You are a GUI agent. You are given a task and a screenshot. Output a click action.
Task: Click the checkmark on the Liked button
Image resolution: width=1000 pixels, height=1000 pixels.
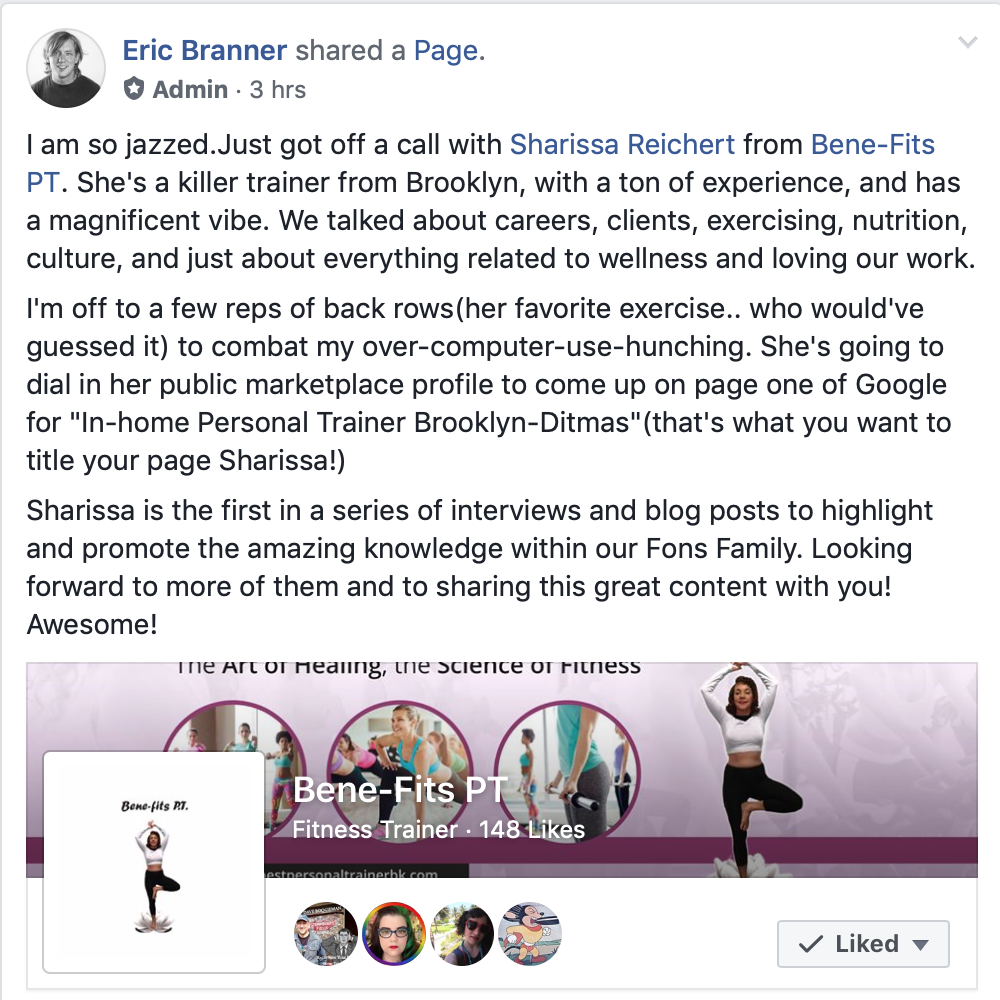coord(811,944)
